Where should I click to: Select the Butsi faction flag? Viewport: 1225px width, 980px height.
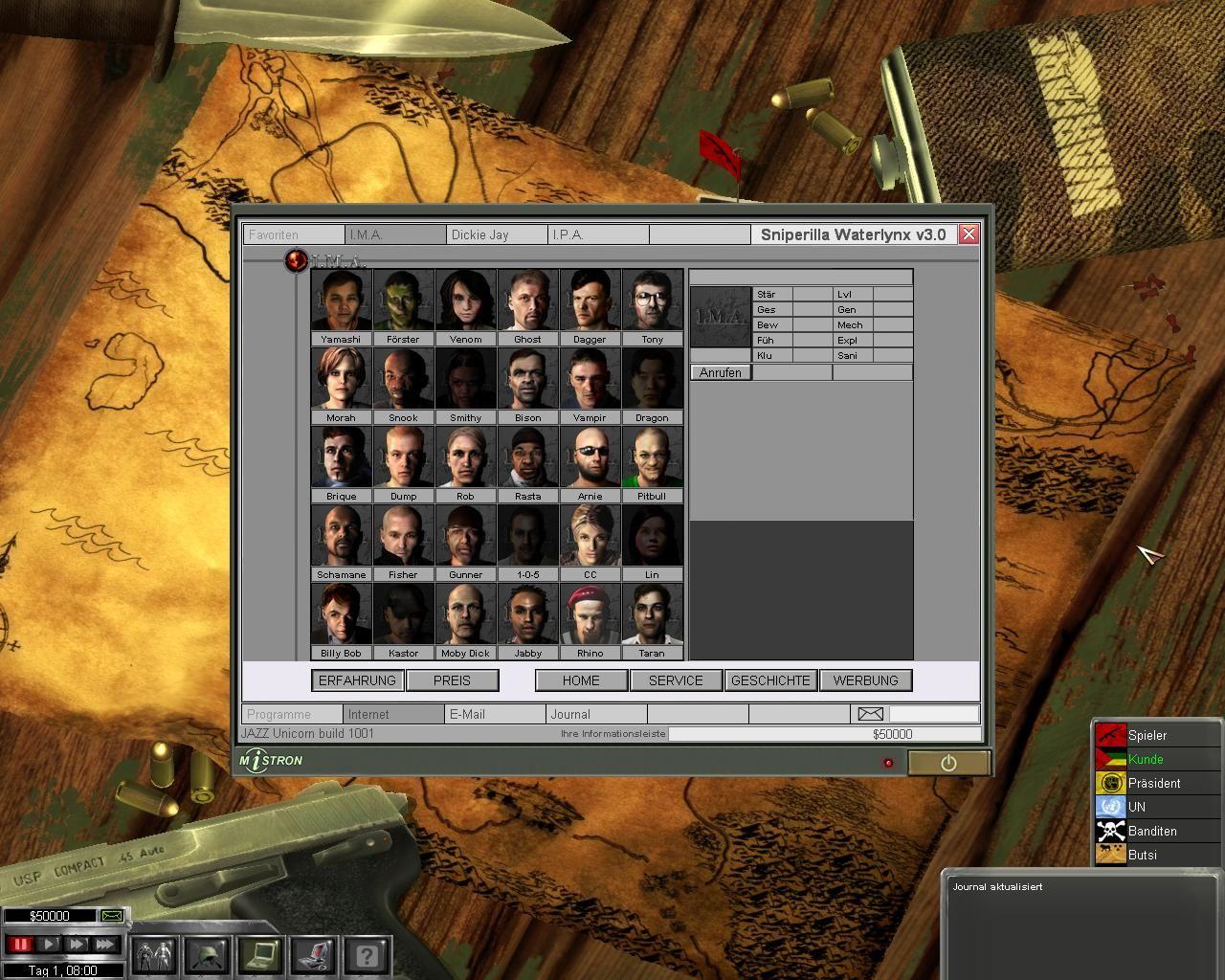[x=1111, y=855]
